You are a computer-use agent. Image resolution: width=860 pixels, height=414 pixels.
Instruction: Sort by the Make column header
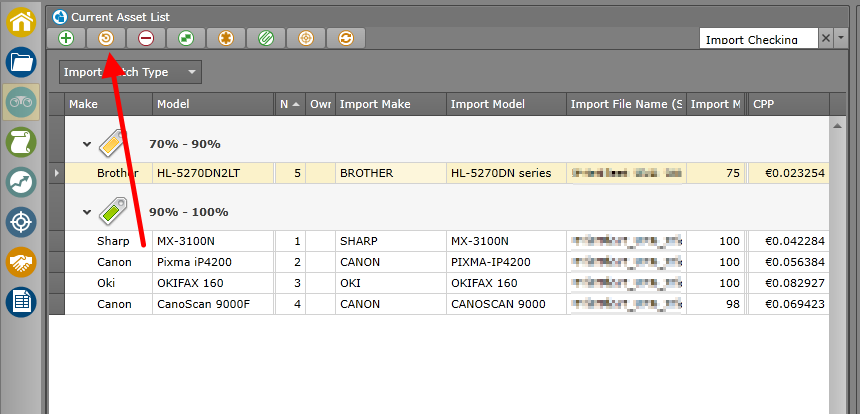point(109,104)
